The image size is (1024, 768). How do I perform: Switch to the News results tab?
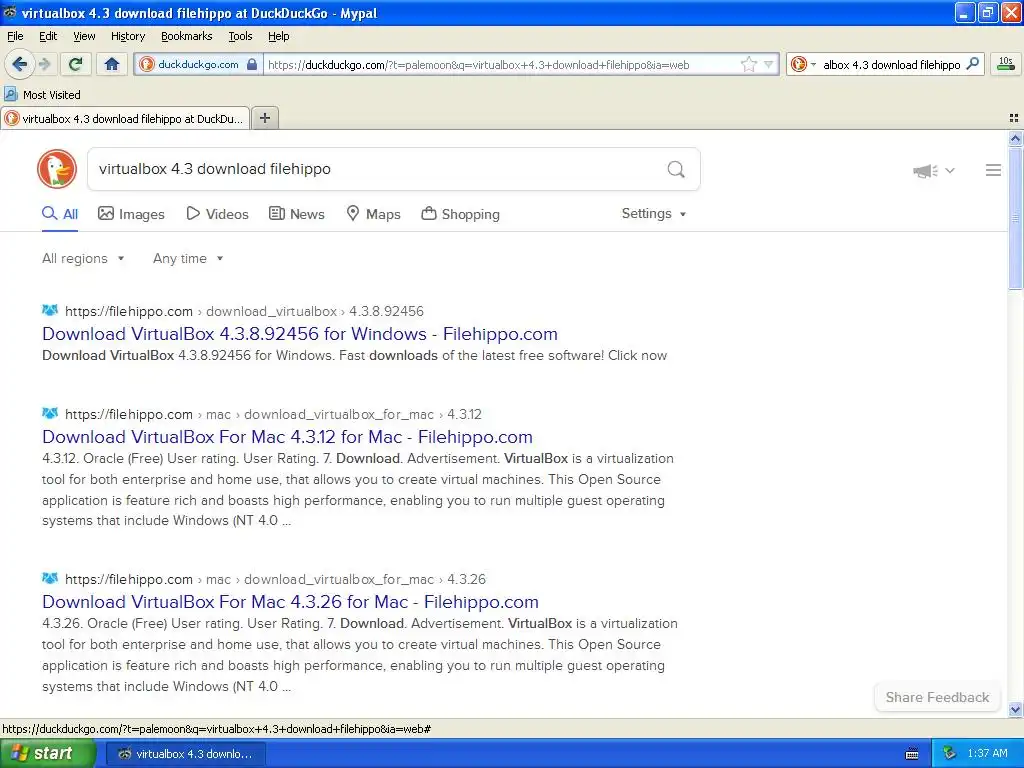(297, 214)
